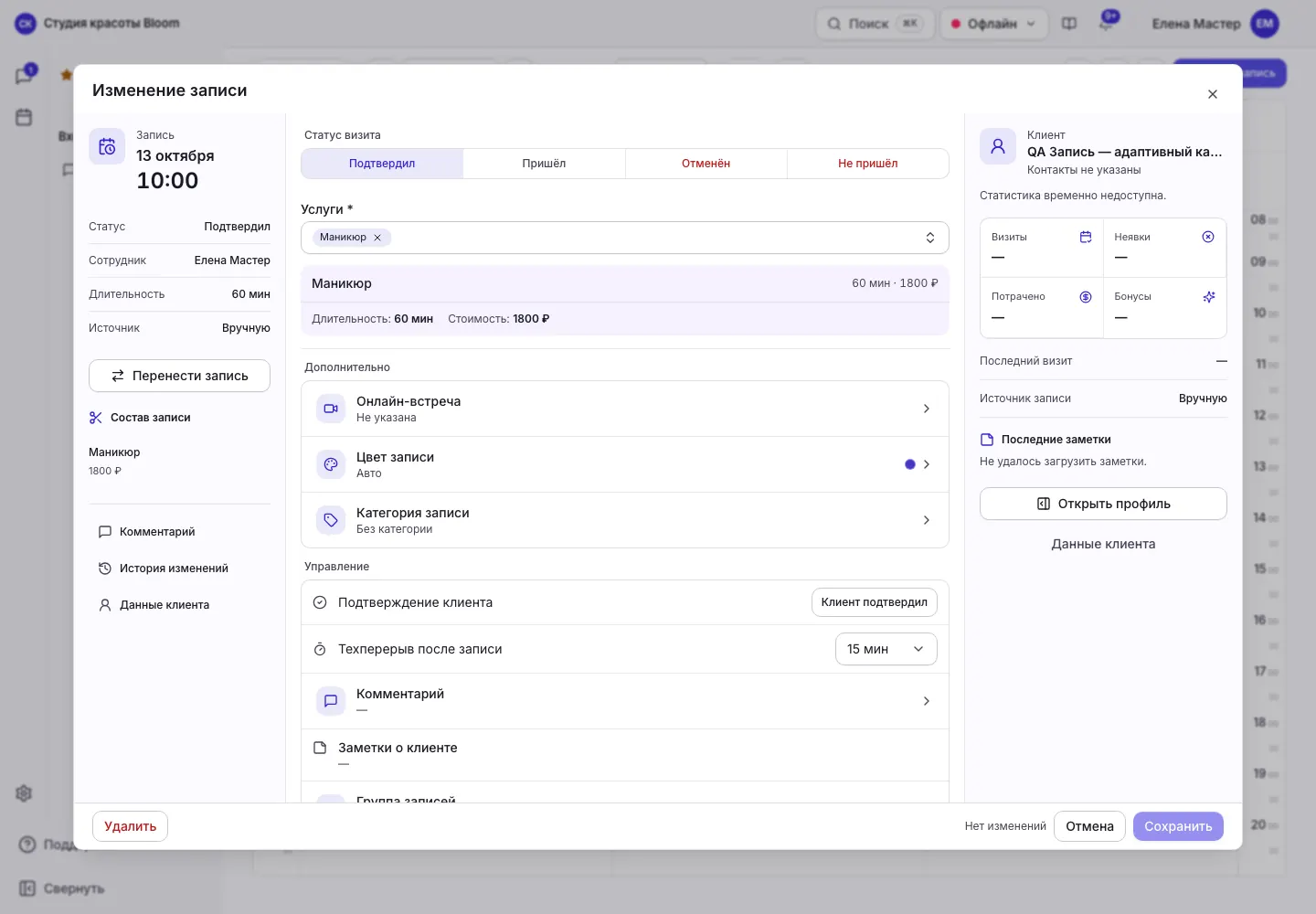Click the Перенести запись button
The height and width of the screenshot is (914, 1316).
(x=179, y=376)
